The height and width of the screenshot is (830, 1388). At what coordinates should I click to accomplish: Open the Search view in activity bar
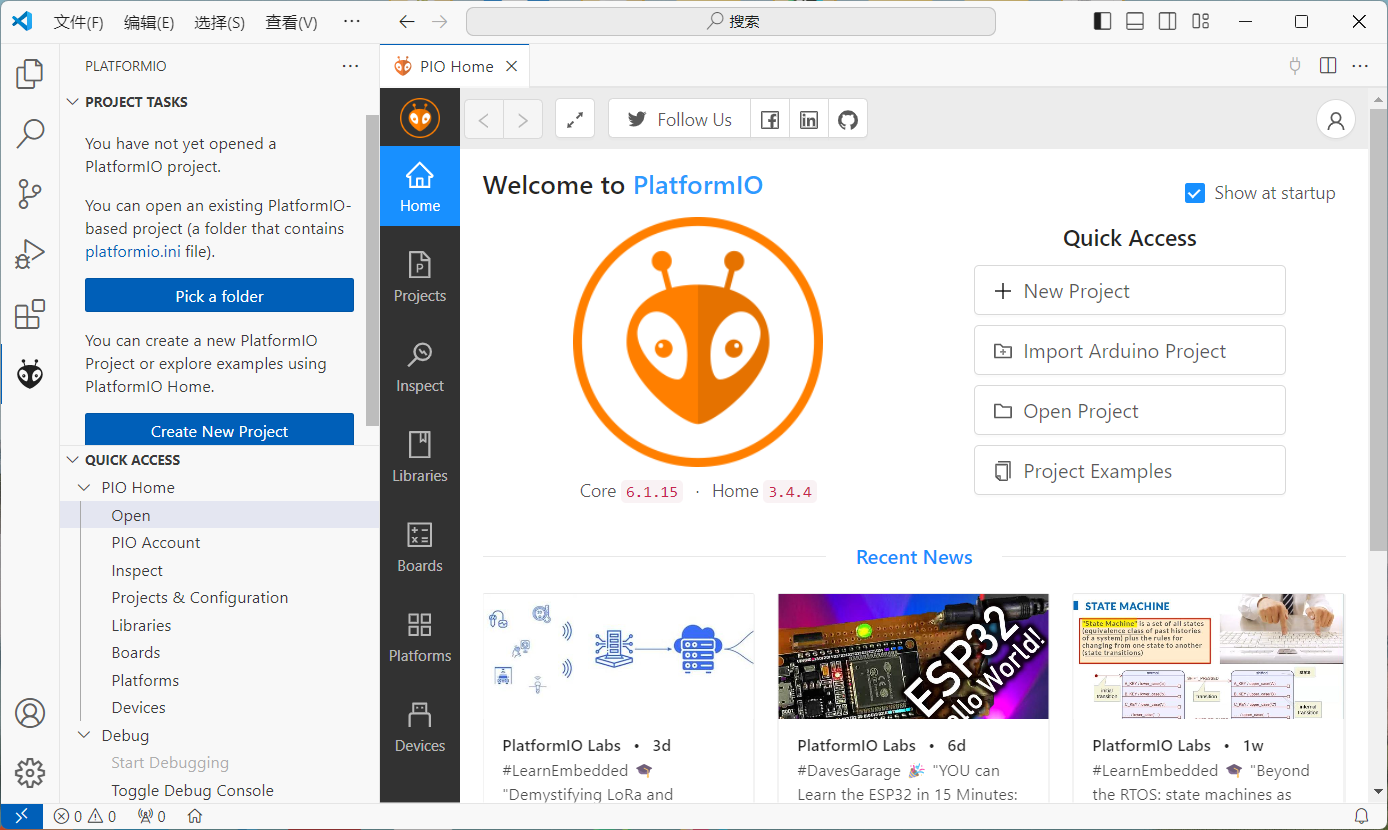[x=30, y=133]
